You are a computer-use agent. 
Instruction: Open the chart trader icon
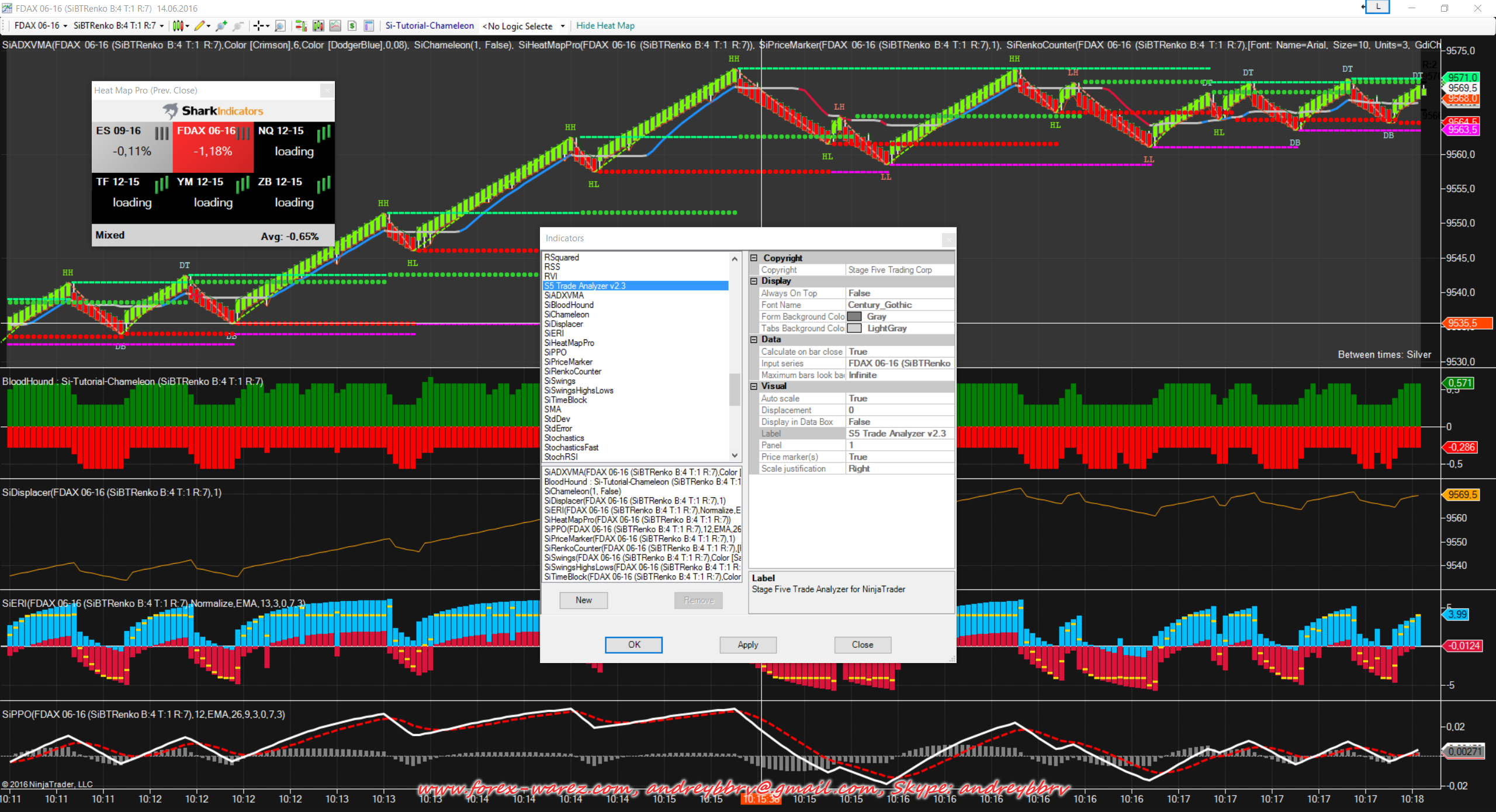[x=300, y=26]
